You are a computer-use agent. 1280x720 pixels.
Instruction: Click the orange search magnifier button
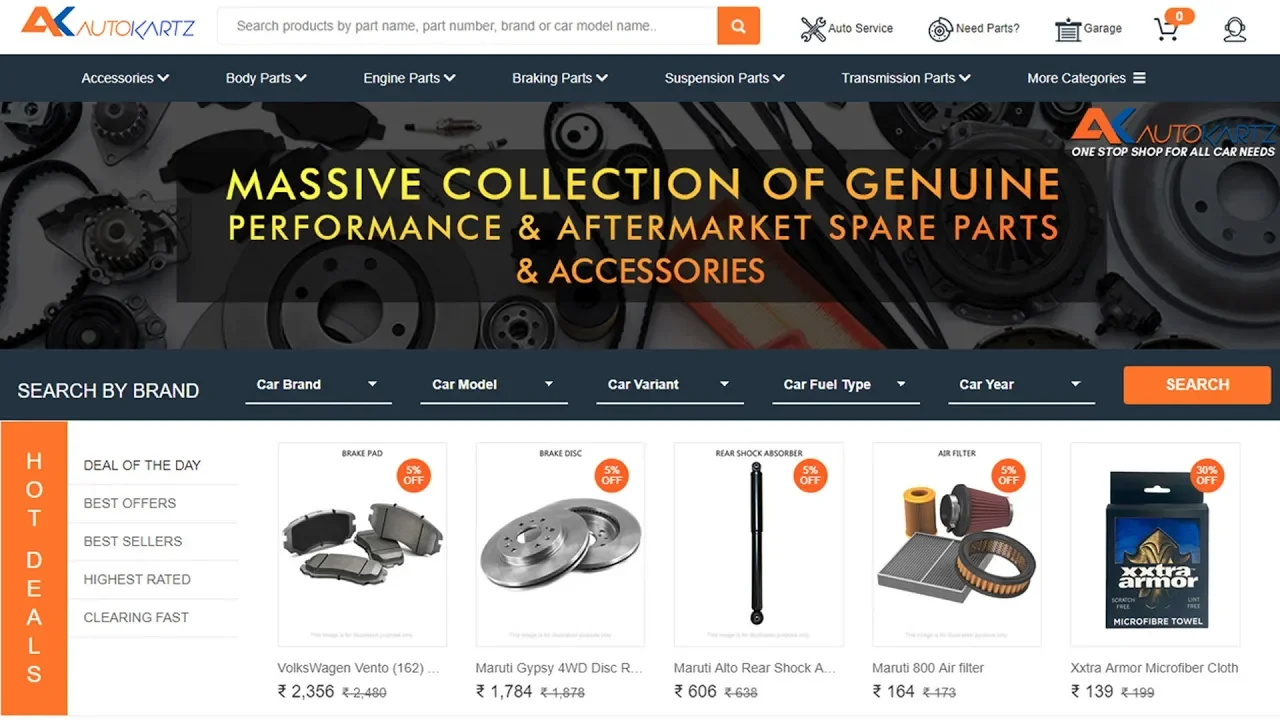point(738,26)
